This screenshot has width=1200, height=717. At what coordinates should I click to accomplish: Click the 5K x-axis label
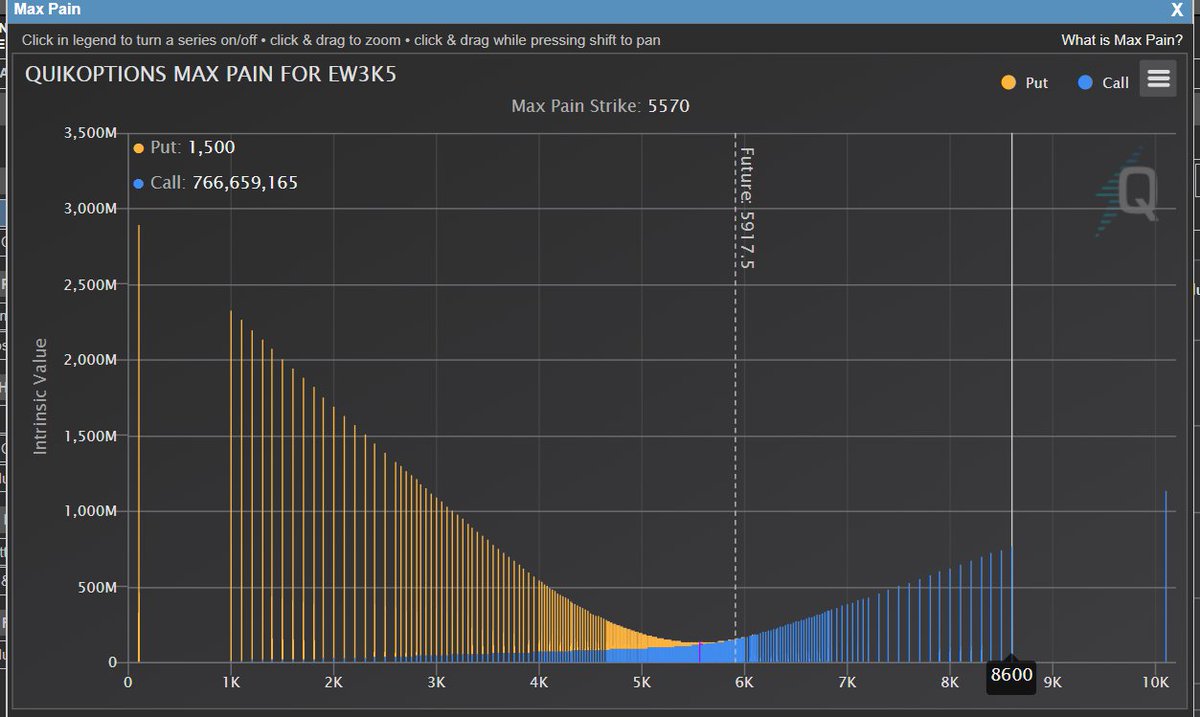click(642, 683)
